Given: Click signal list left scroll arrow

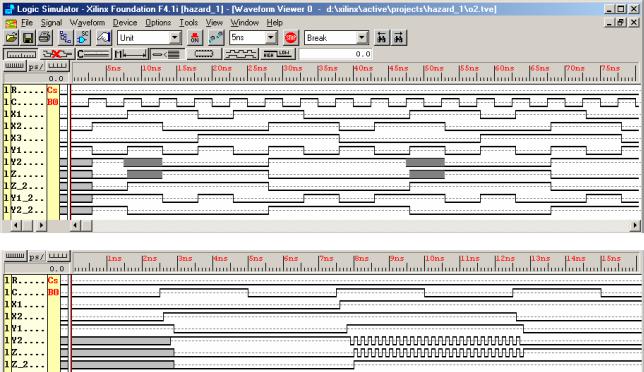Looking at the screenshot, I should coord(16,225).
